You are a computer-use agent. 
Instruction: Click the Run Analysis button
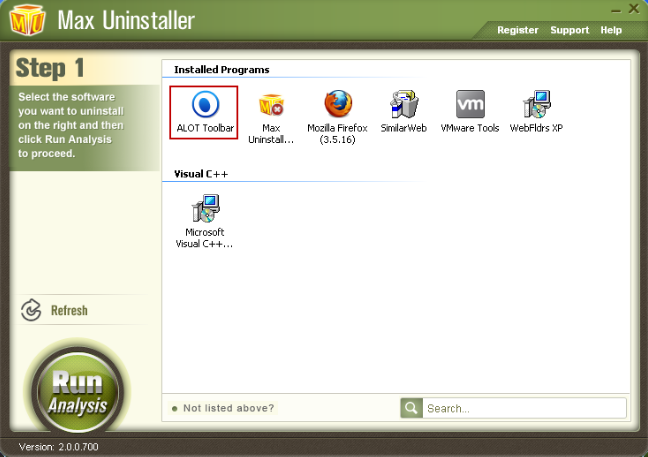(x=78, y=391)
